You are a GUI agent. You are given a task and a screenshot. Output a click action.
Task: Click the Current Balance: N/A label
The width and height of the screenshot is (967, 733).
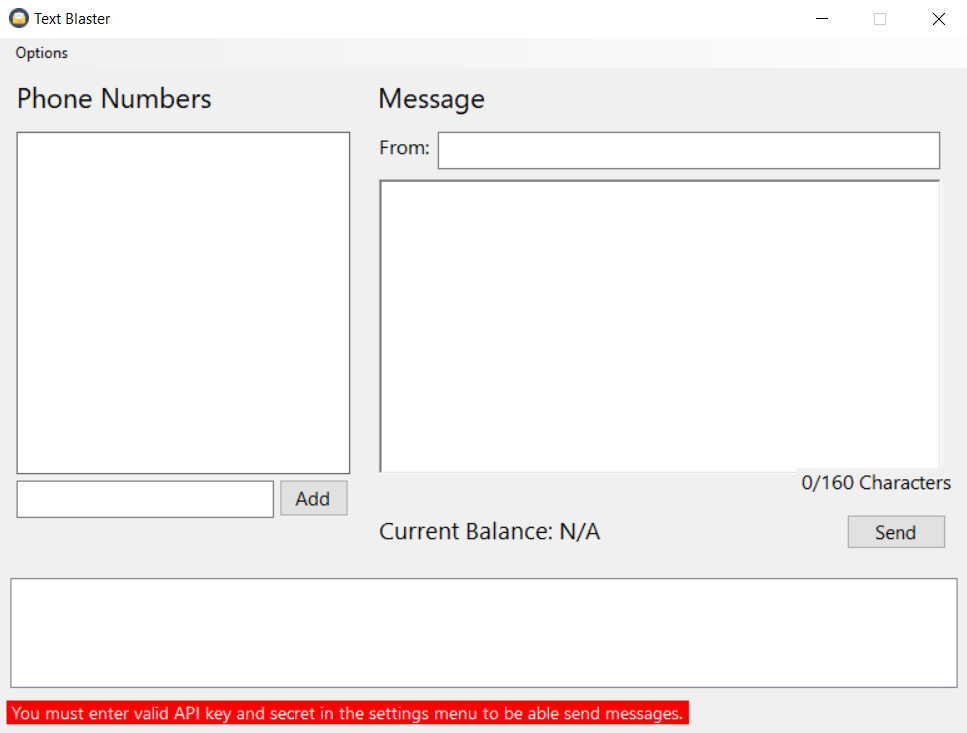(x=489, y=531)
